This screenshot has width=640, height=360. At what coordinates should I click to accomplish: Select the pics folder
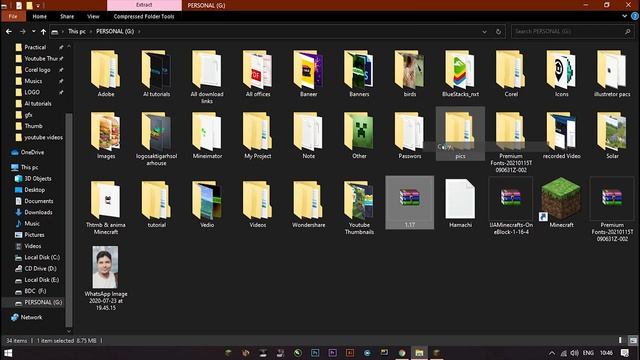(x=460, y=134)
